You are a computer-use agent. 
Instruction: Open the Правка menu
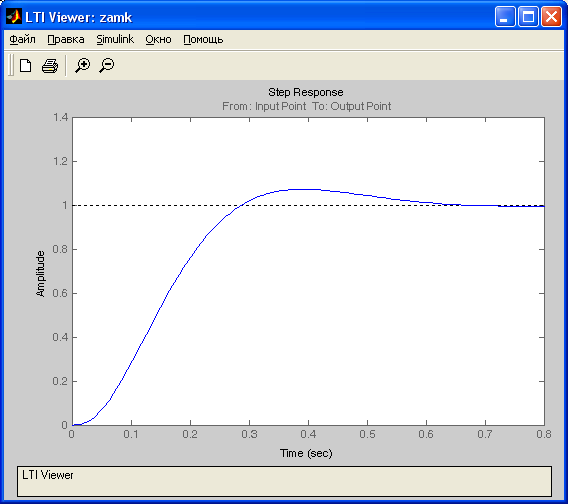[66, 39]
